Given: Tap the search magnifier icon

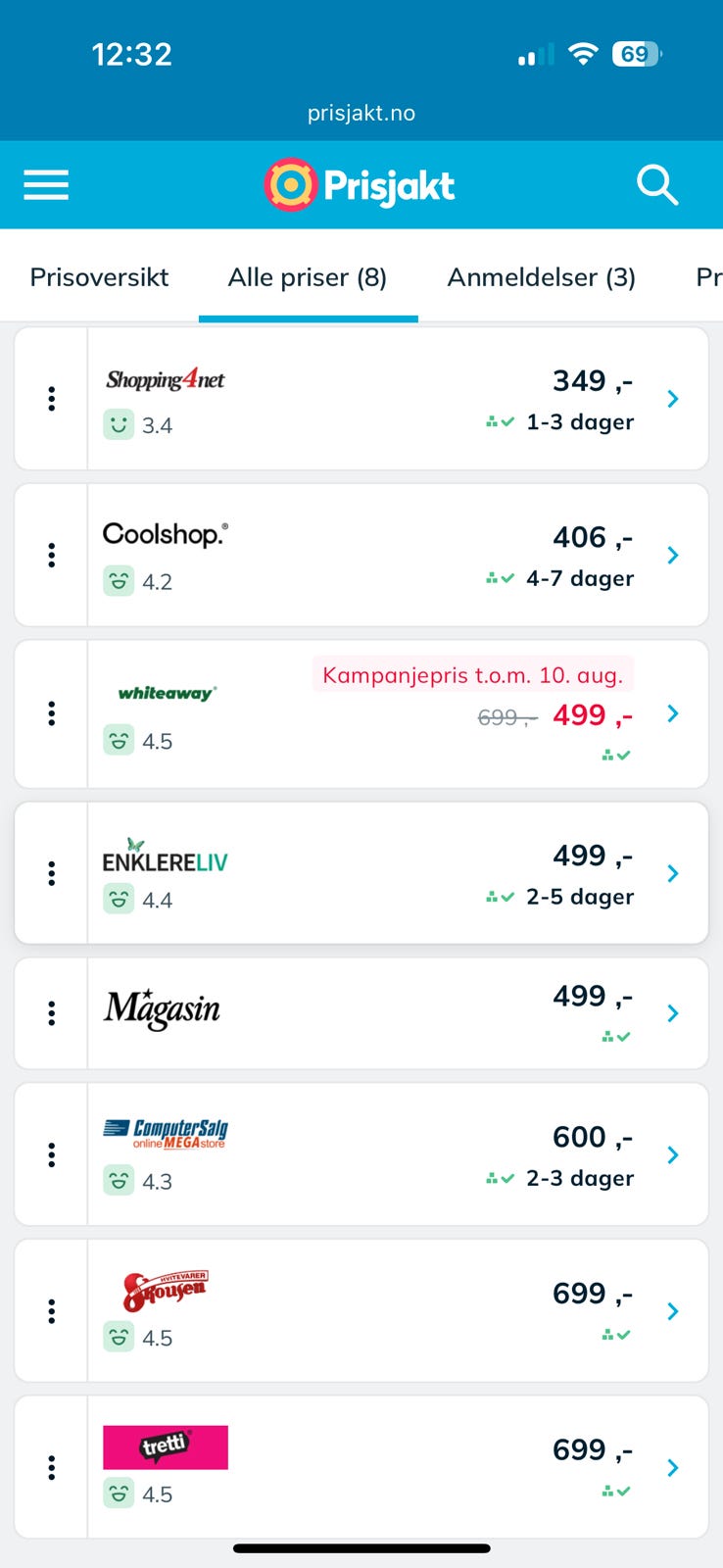Looking at the screenshot, I should pyautogui.click(x=657, y=184).
